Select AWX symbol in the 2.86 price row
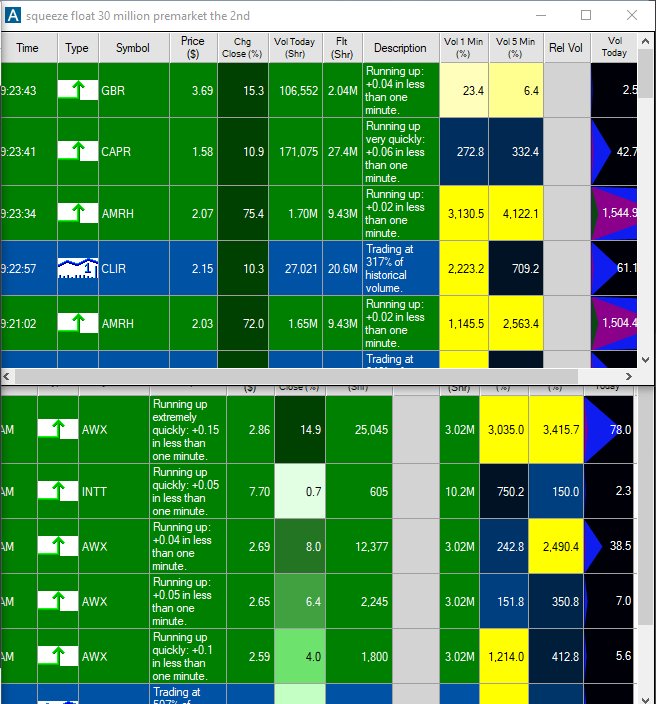This screenshot has width=656, height=704. 114,430
